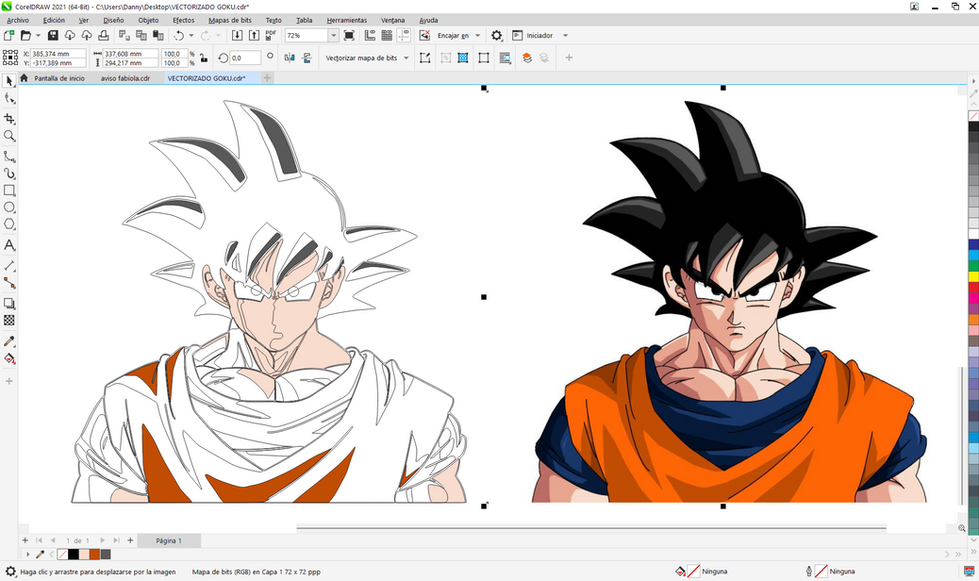Select the Shape edit tool

pyautogui.click(x=9, y=99)
